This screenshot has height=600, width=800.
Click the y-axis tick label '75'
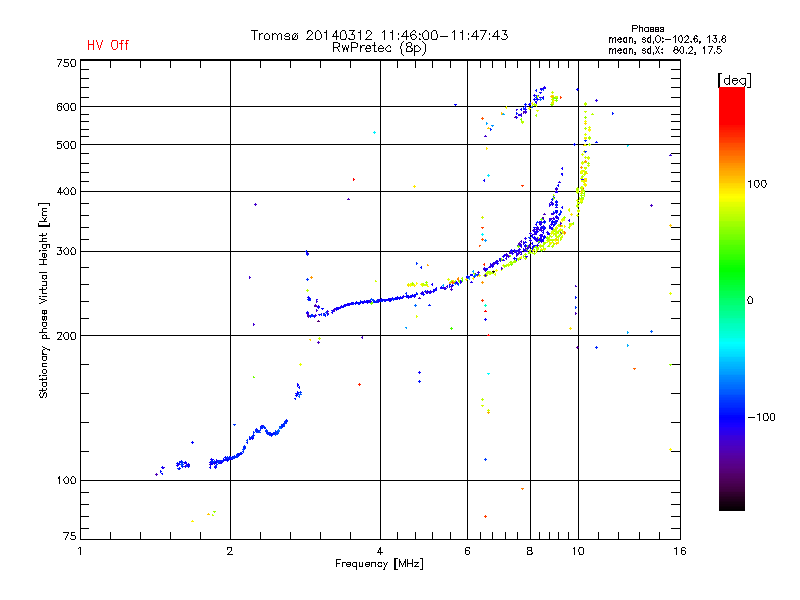[70, 536]
